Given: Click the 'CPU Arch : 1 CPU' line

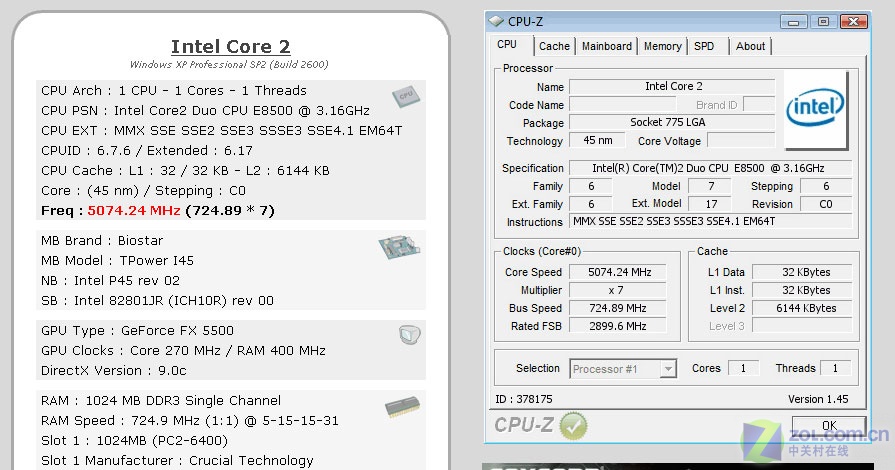Looking at the screenshot, I should (x=174, y=91).
